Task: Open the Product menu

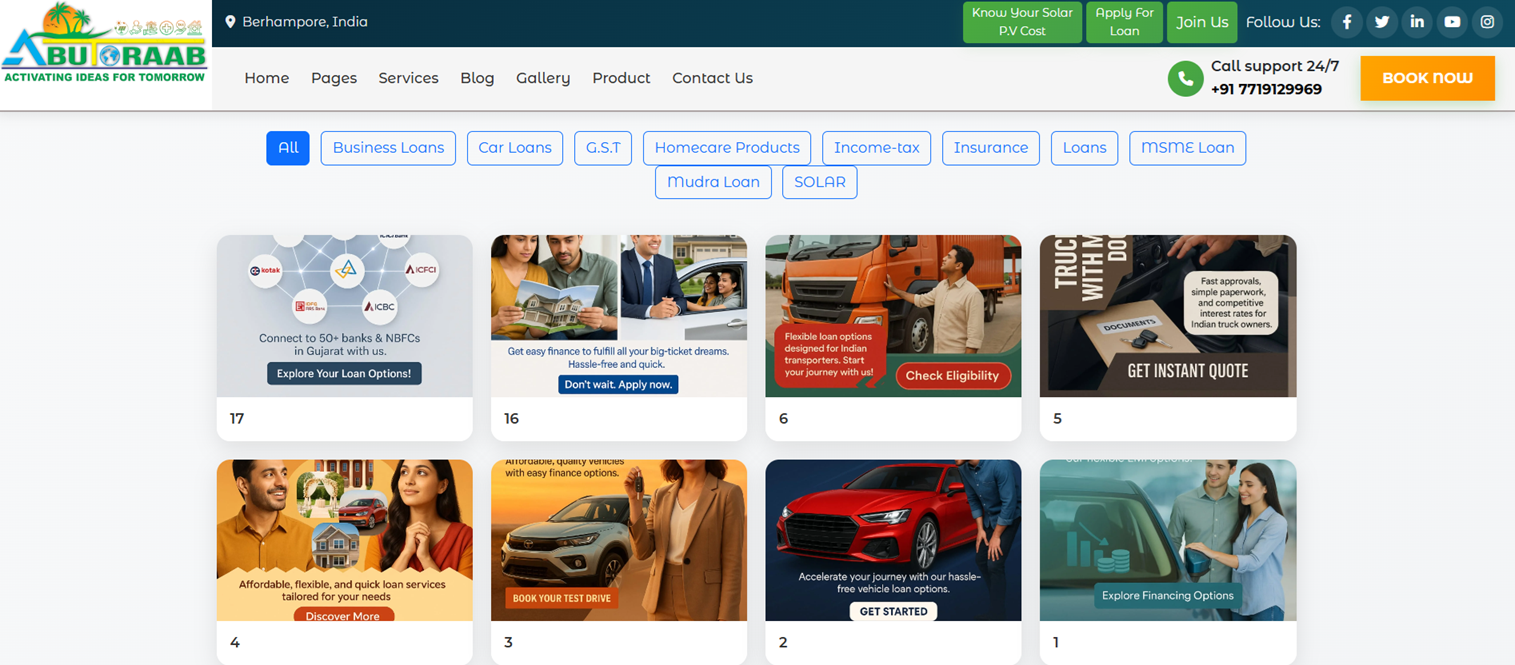Action: 621,78
